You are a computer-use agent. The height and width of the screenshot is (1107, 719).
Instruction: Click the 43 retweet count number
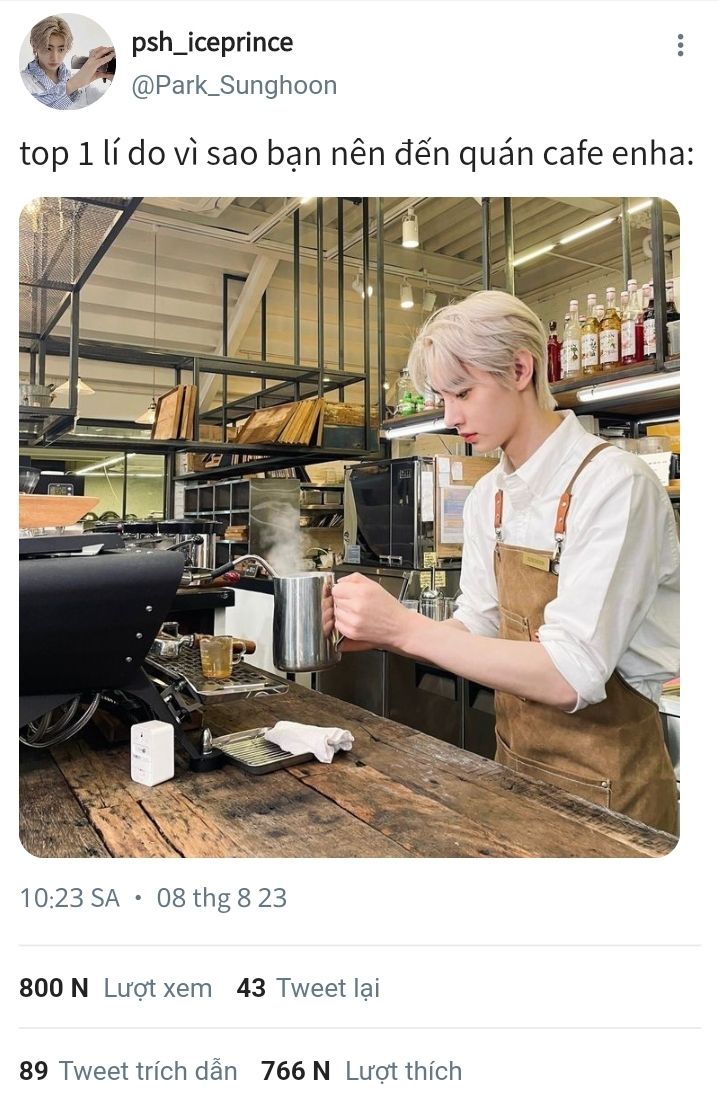pos(251,988)
